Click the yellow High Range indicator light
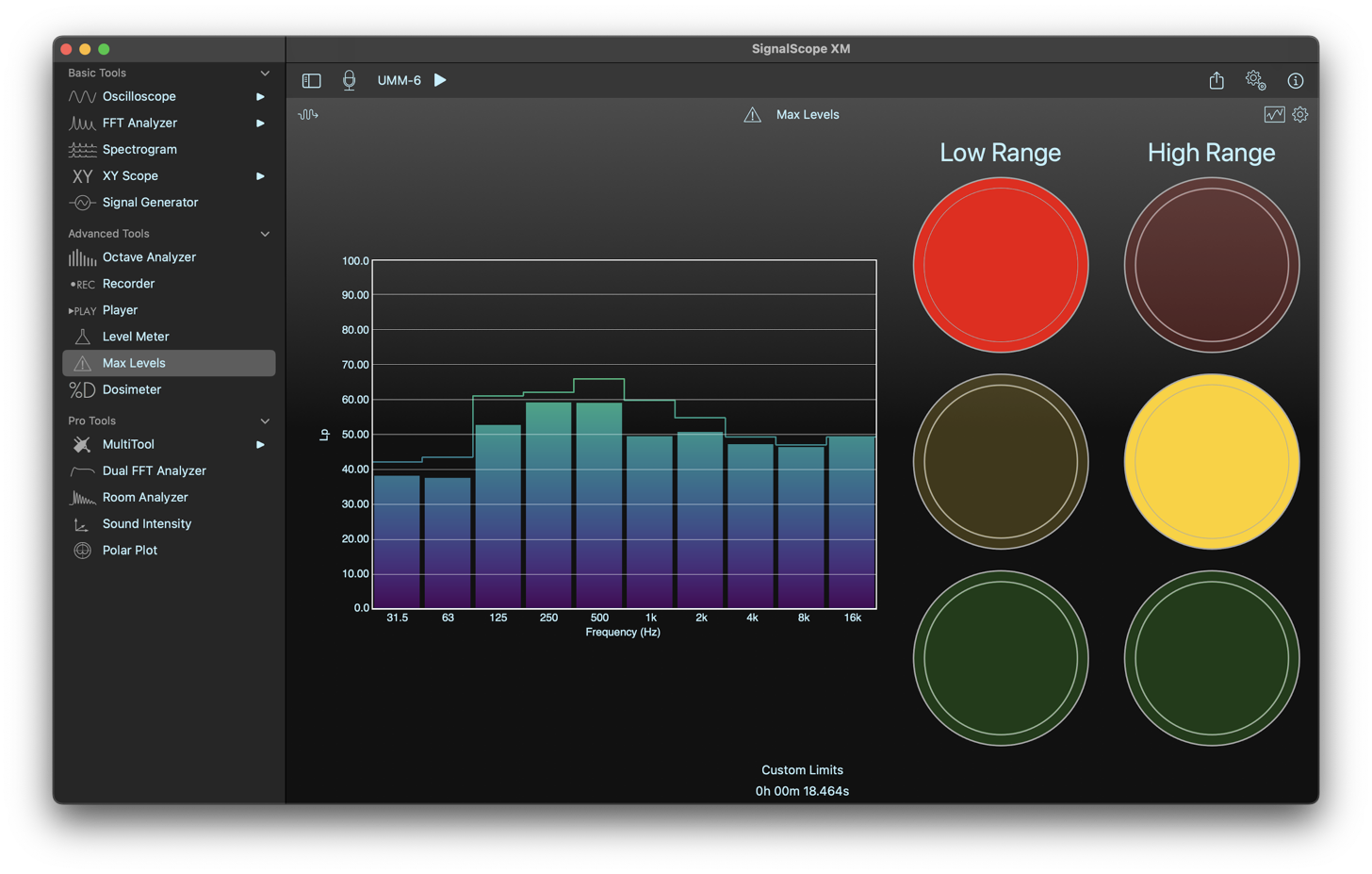The height and width of the screenshot is (874, 1372). click(1212, 462)
